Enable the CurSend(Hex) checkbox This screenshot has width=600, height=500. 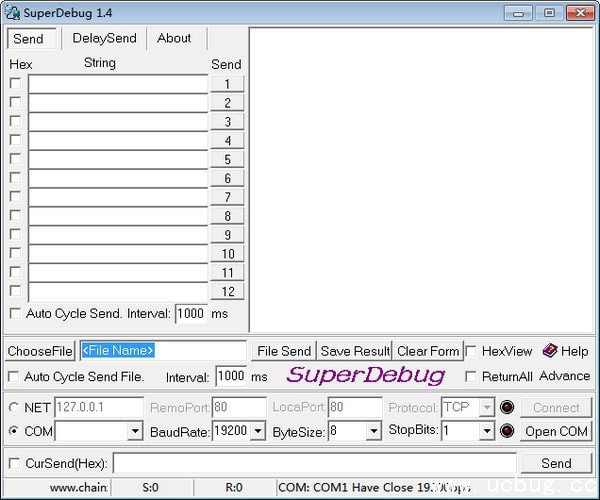click(x=14, y=464)
